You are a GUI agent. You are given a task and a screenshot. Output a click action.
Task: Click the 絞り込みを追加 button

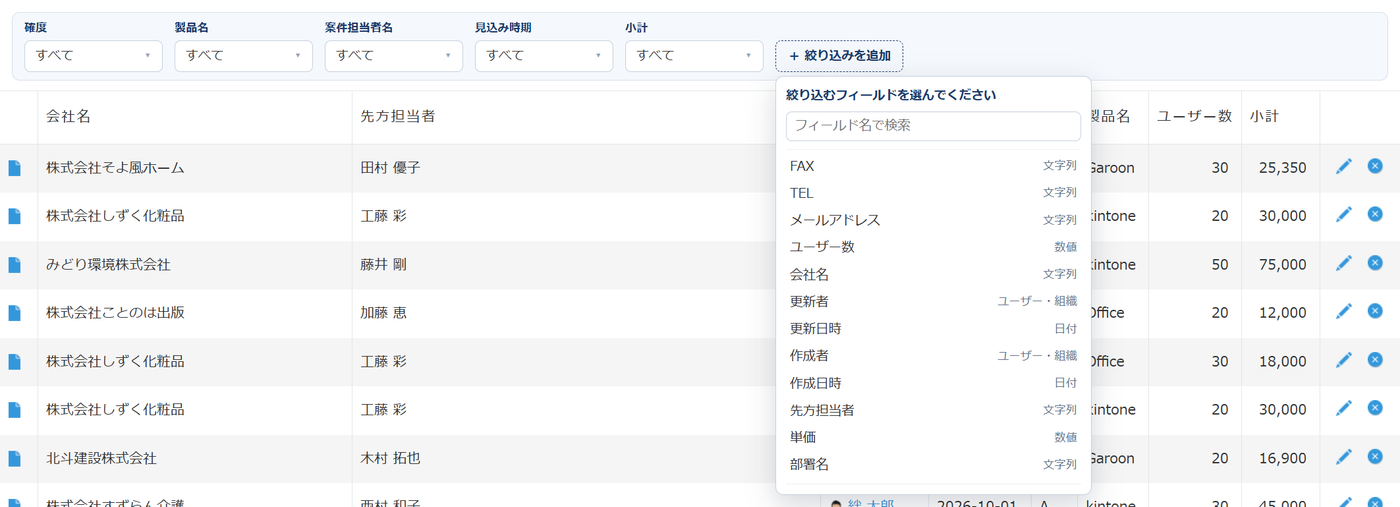coord(839,56)
